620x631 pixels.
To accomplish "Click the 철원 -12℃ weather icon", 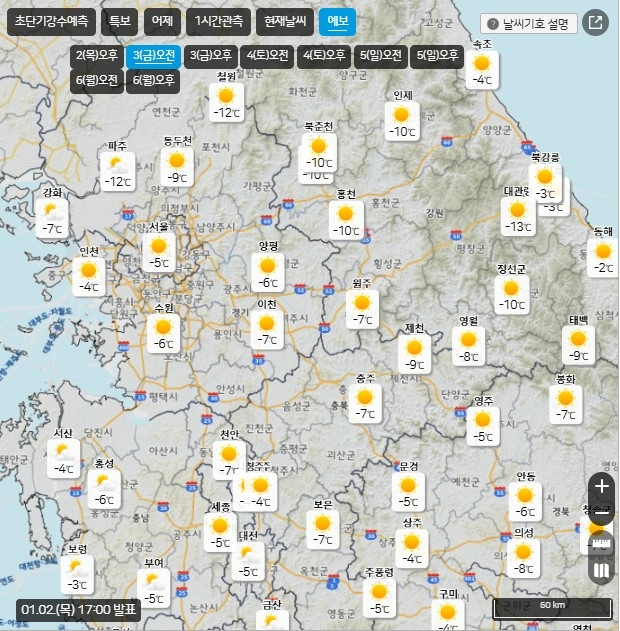I will tap(227, 103).
